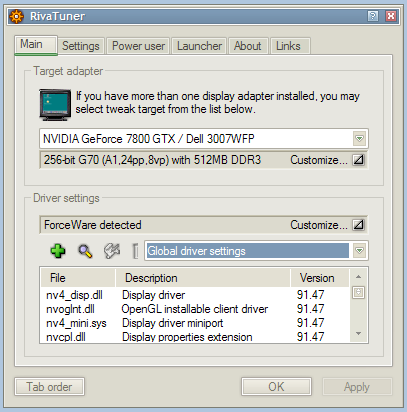Sort by the Description column header
This screenshot has width=407, height=412.
click(x=203, y=278)
